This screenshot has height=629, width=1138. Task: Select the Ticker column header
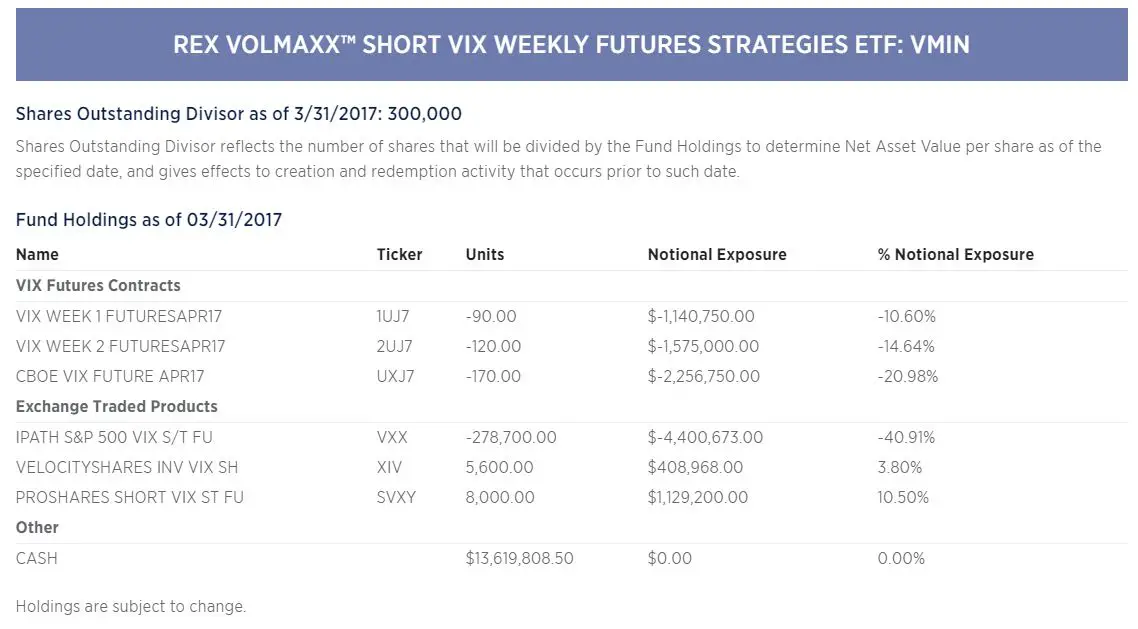399,255
